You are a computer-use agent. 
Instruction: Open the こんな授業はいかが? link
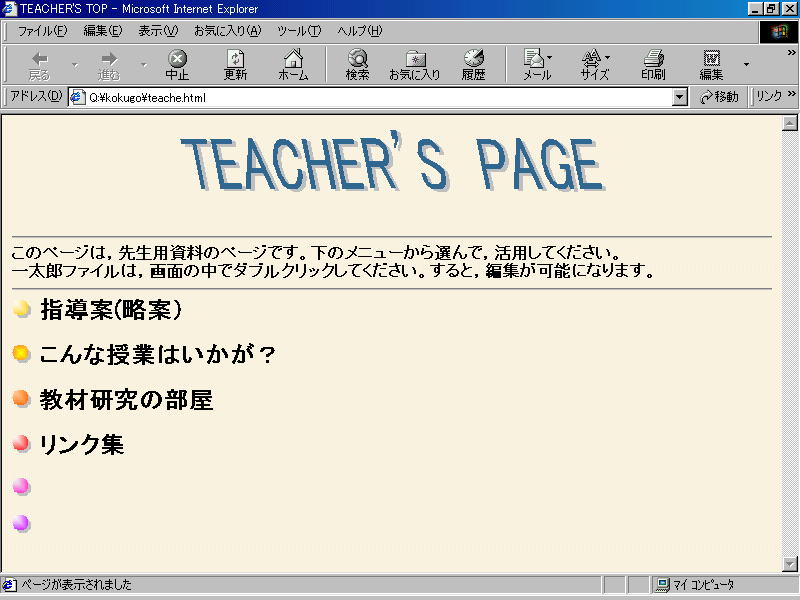point(158,354)
